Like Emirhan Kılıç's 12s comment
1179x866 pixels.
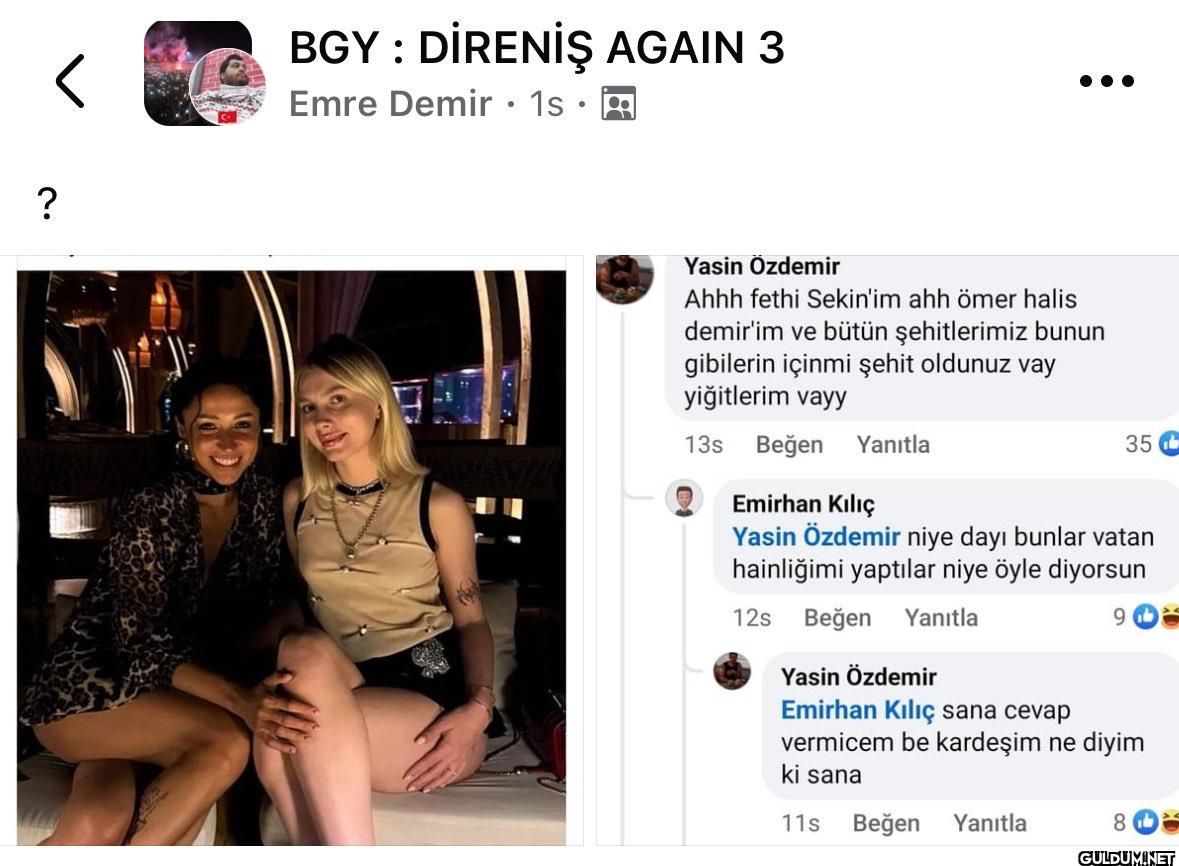pyautogui.click(x=837, y=617)
